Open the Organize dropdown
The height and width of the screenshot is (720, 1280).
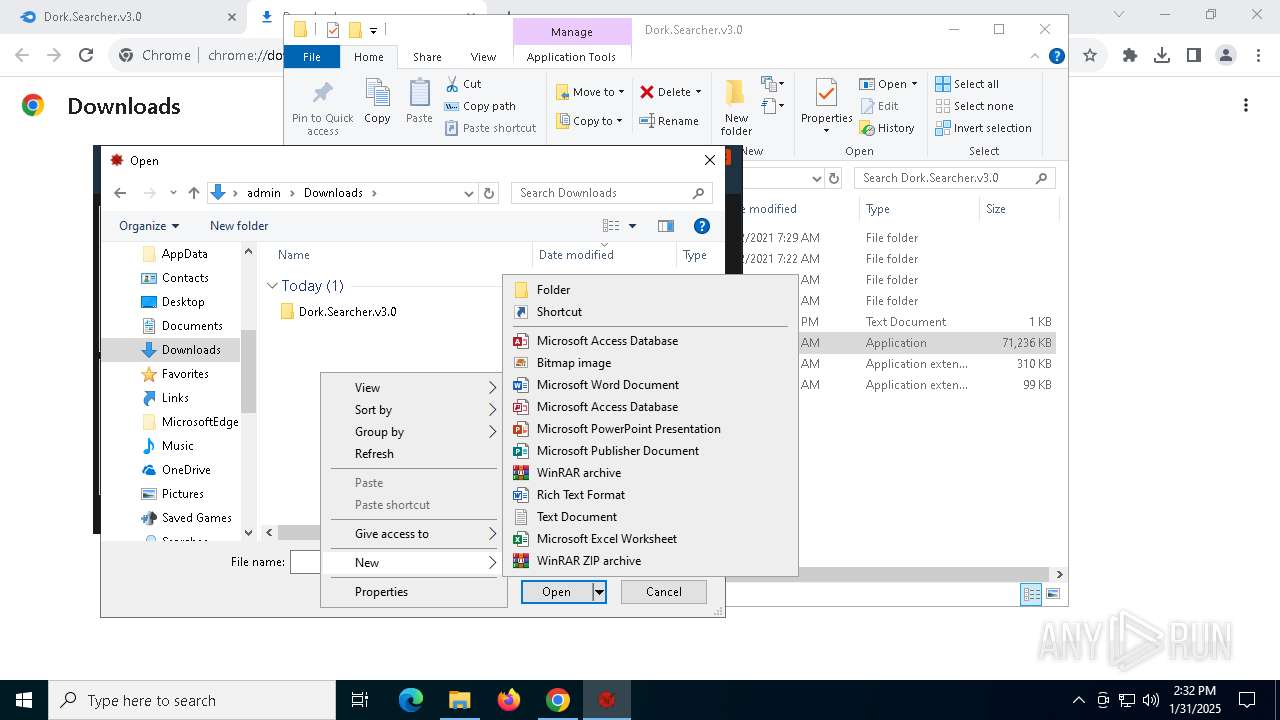click(149, 226)
